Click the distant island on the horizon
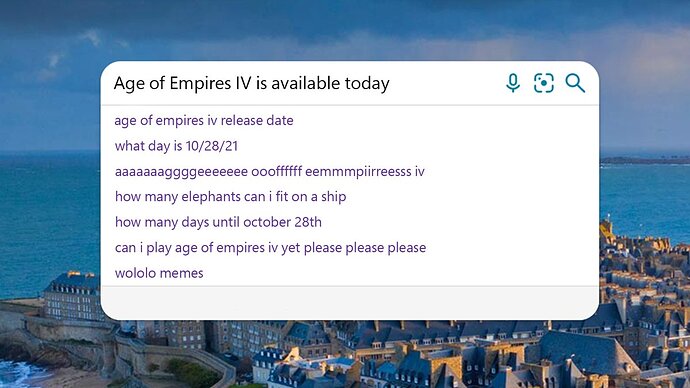 [x=646, y=161]
